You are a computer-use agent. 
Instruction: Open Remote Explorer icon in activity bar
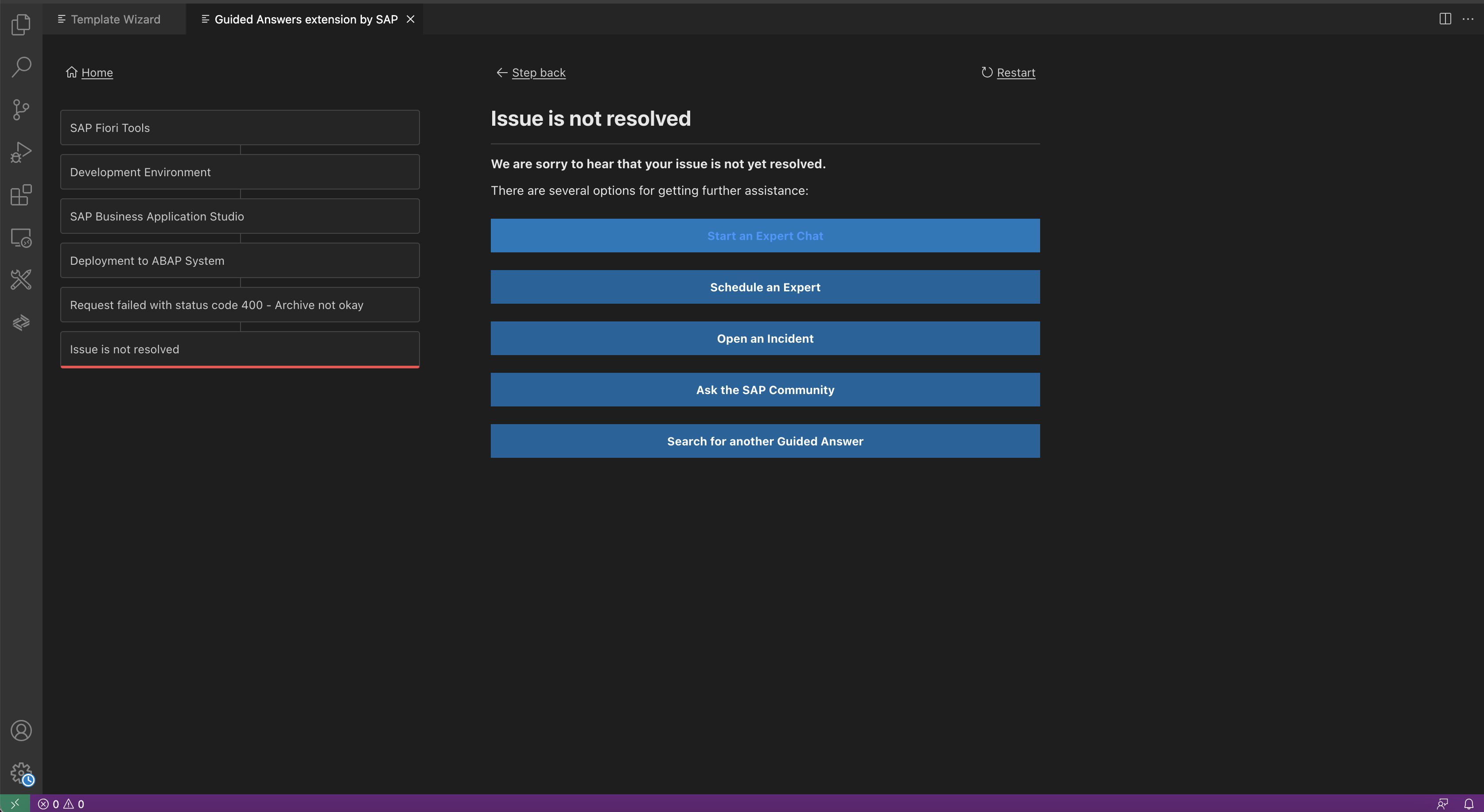[x=21, y=237]
